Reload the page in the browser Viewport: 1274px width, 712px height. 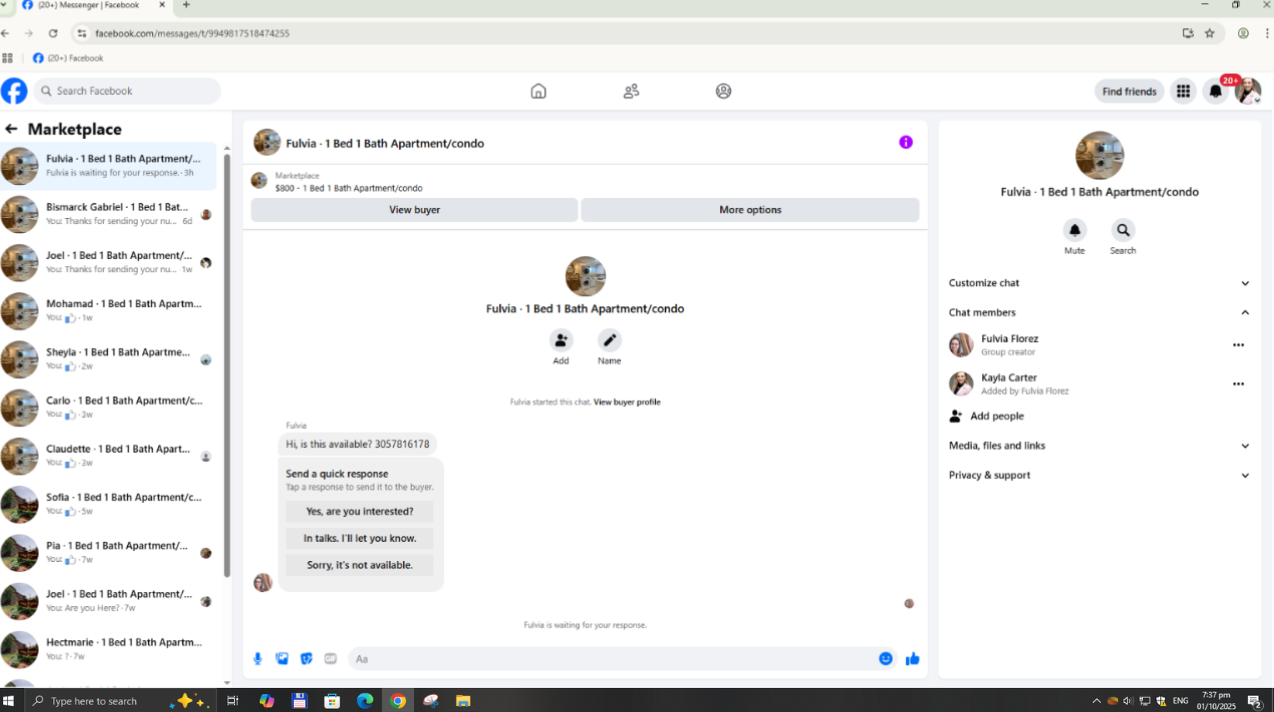(x=53, y=33)
